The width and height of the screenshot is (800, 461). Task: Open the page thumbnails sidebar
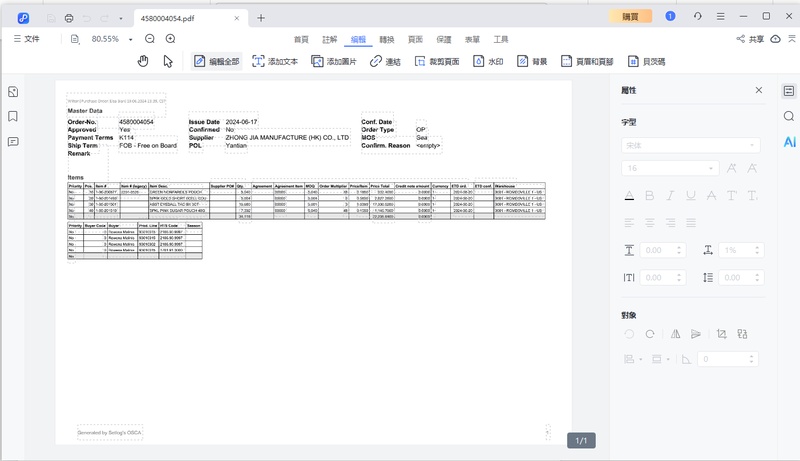(13, 92)
